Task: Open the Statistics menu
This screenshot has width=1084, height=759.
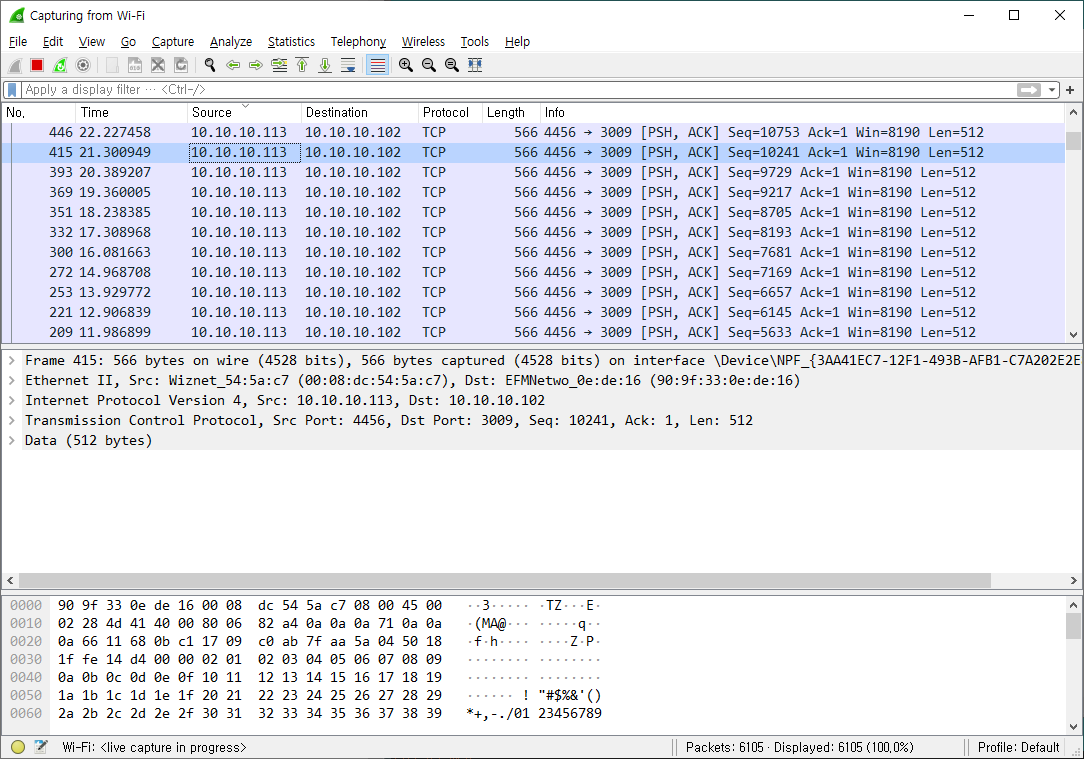Action: click(291, 41)
